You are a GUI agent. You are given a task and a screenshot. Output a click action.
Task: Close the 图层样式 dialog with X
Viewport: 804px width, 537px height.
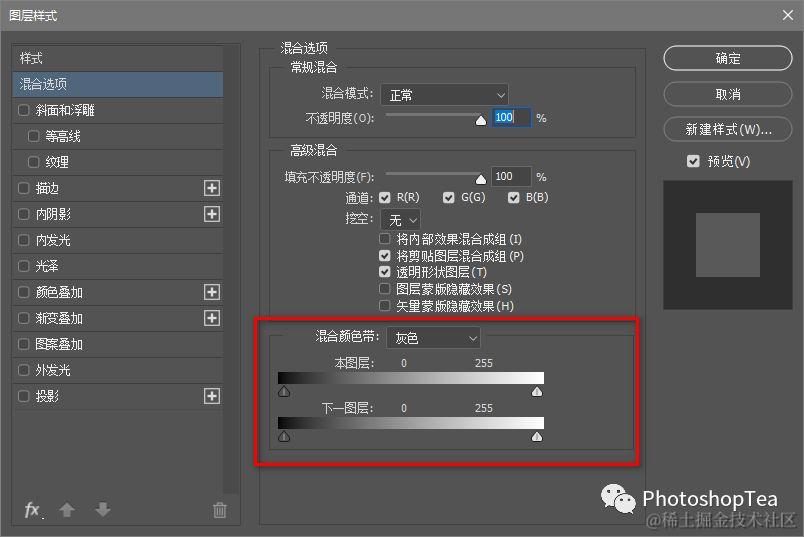point(788,15)
